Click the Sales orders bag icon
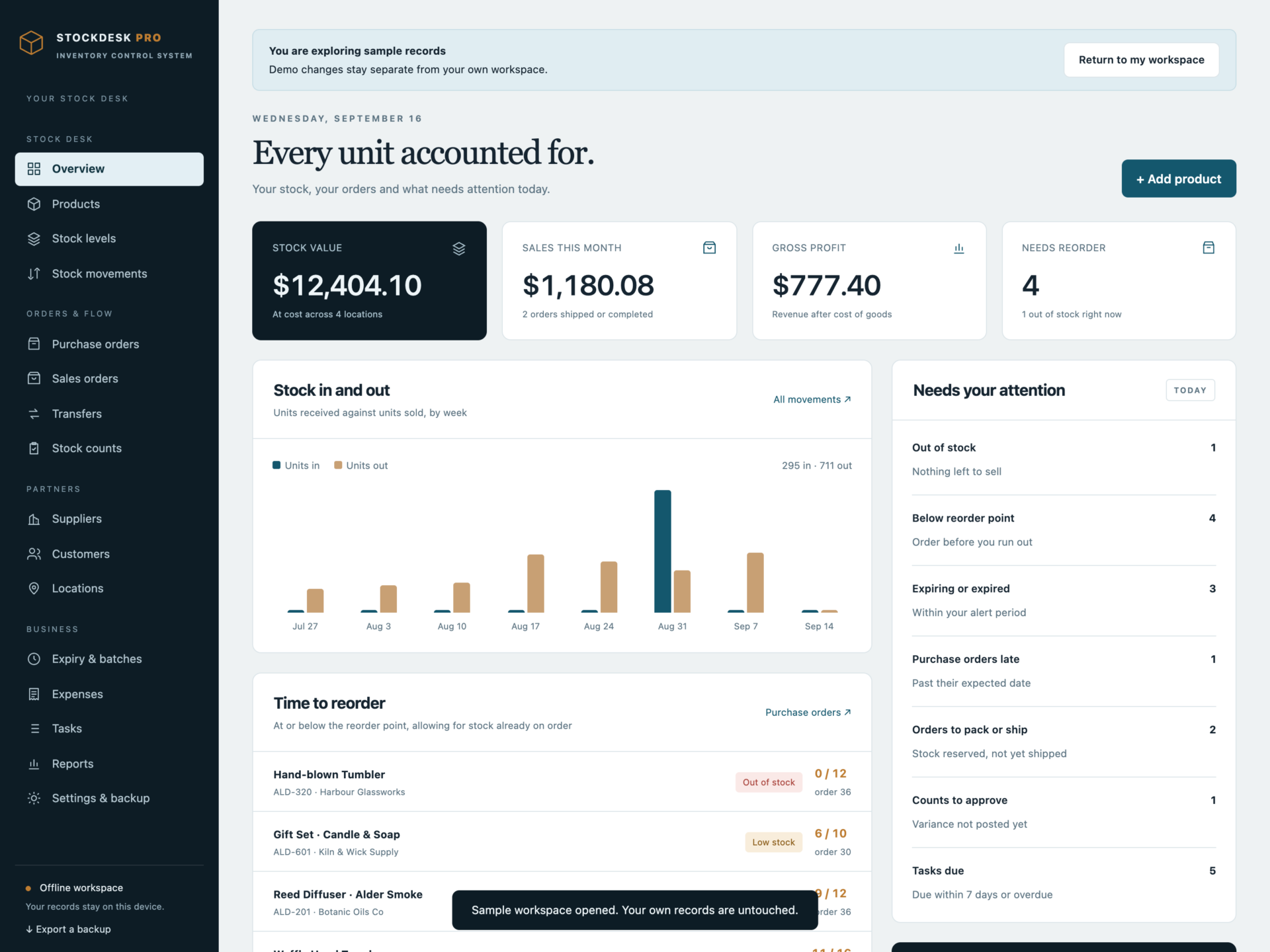 point(34,378)
